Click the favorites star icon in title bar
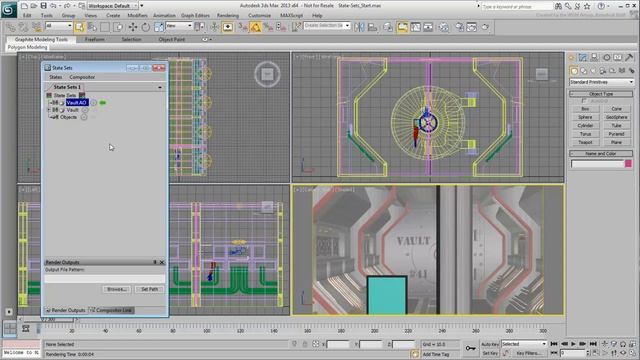Image resolution: width=640 pixels, height=360 pixels. (x=587, y=6)
